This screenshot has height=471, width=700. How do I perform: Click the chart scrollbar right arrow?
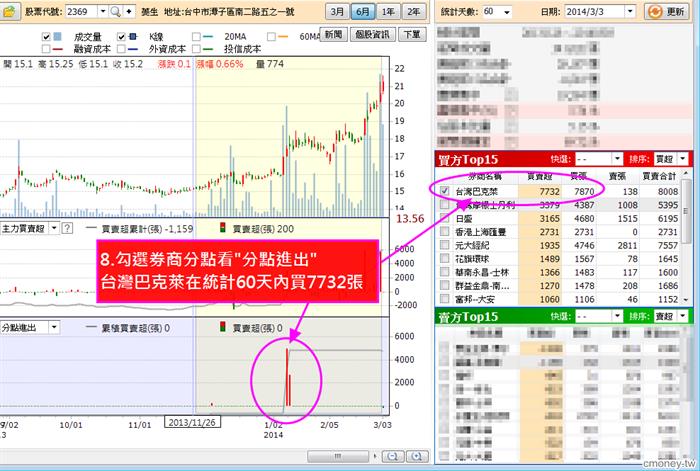[x=375, y=456]
